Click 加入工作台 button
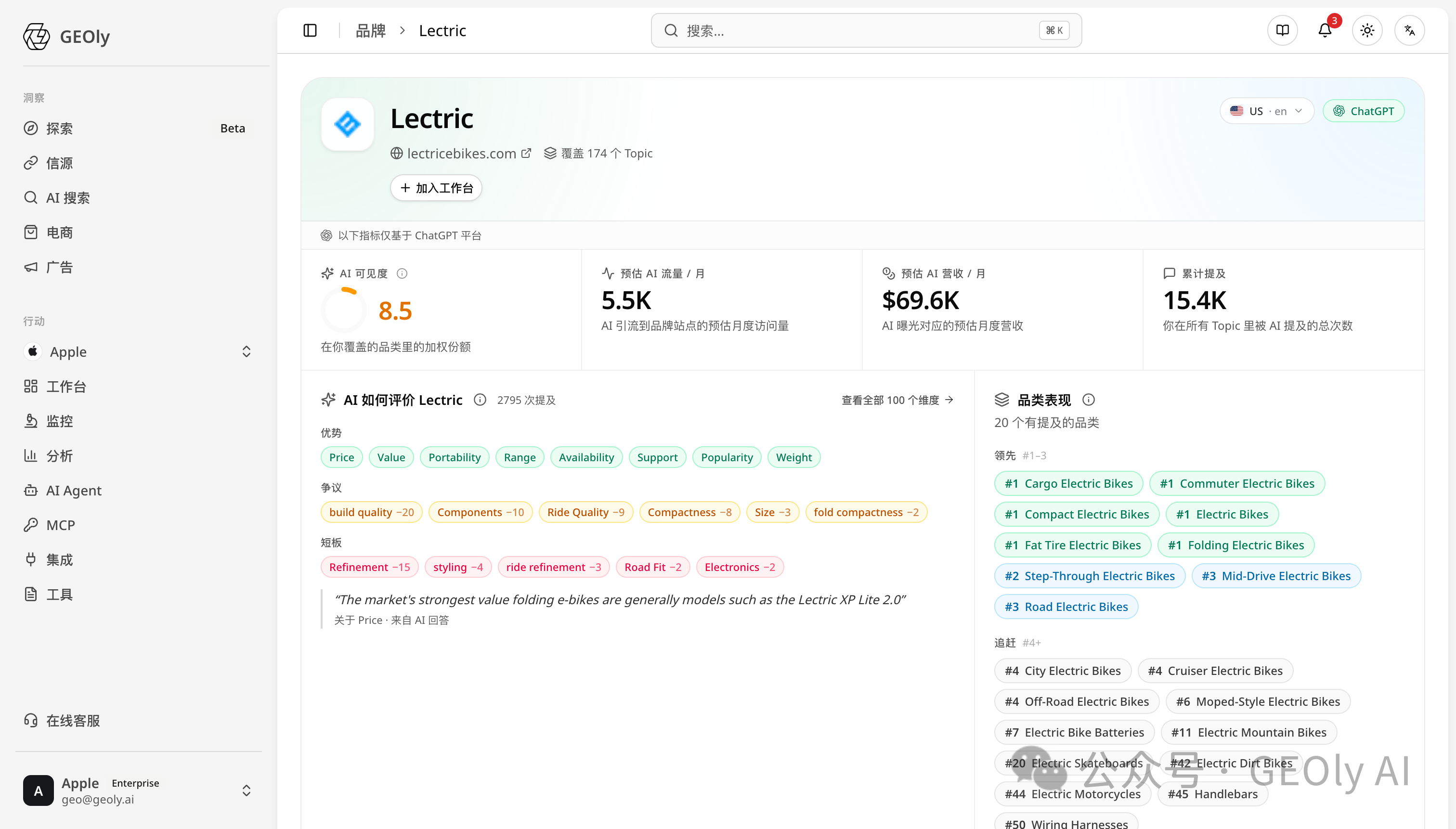1456x829 pixels. (436, 188)
